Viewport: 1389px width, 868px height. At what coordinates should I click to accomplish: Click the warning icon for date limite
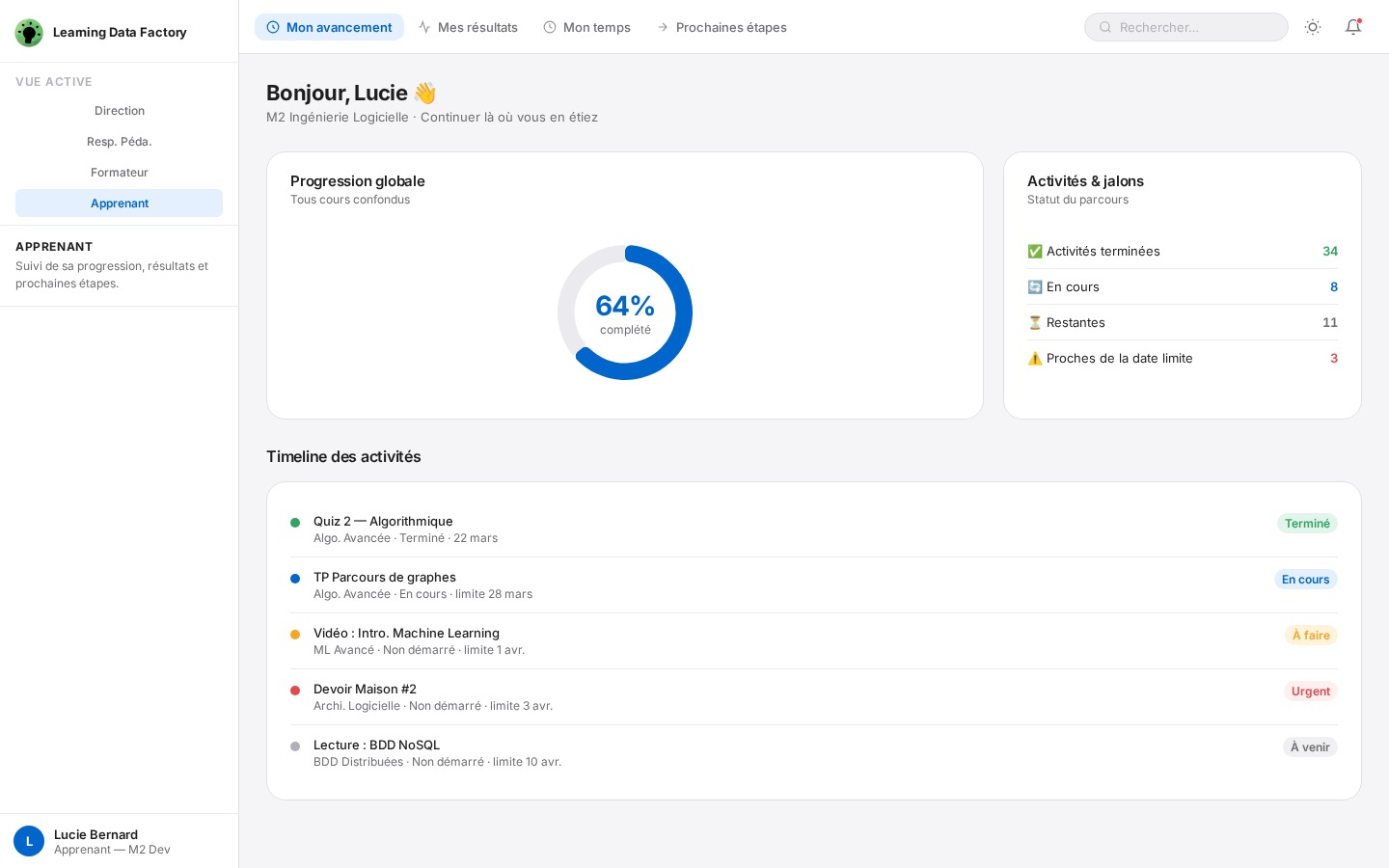pyautogui.click(x=1035, y=359)
